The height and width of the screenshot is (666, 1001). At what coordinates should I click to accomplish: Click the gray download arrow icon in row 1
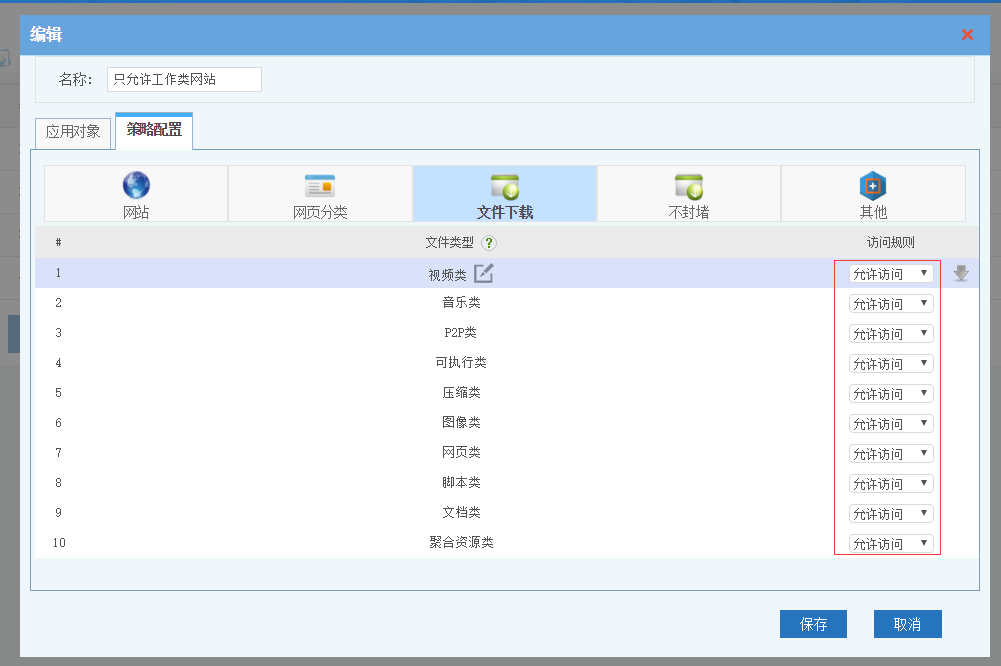tap(961, 273)
